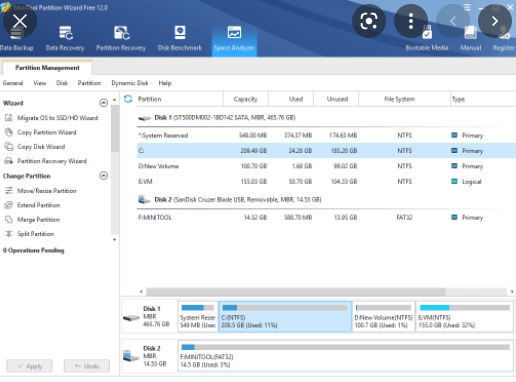Go to previous image with left arrow
Viewport: 516px width, 382px height.
[453, 21]
